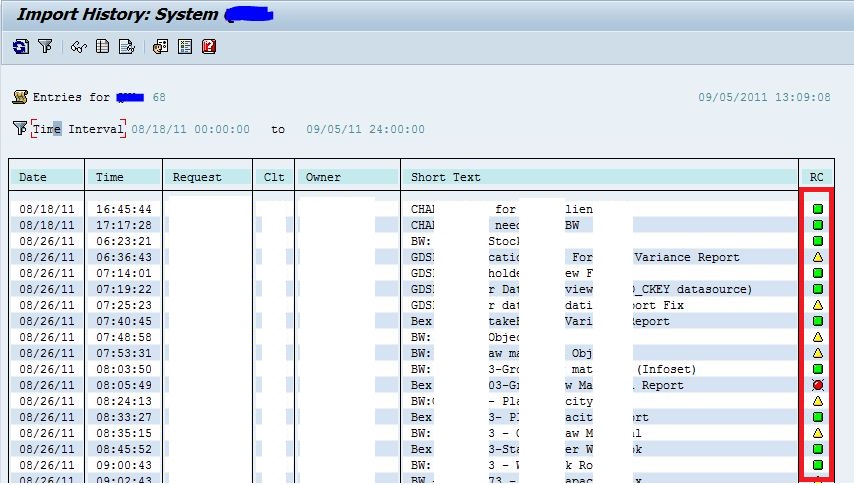
Task: Open the personal settings icon
Action: pyautogui.click(x=160, y=47)
